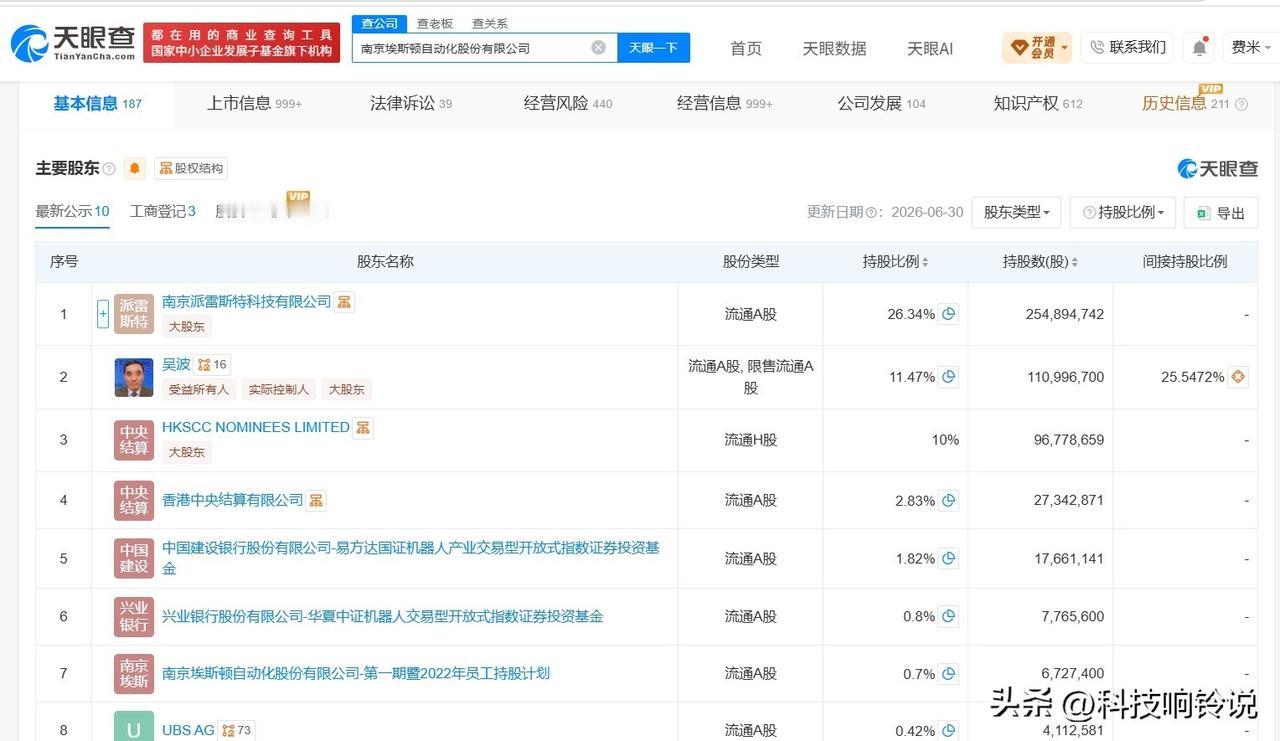Open equity structure icon beside HKSCC NOMINEES LIMITED
1280x741 pixels.
point(363,428)
